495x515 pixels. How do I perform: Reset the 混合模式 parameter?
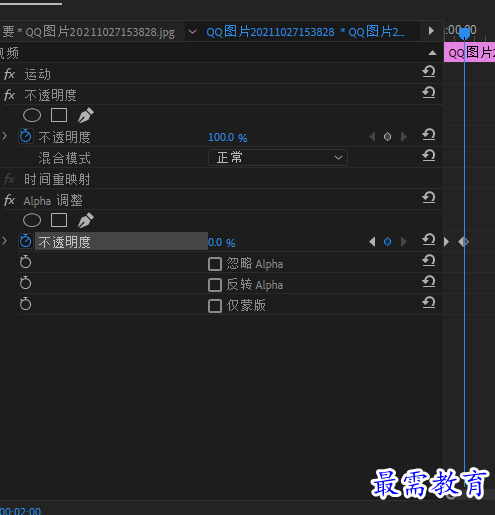[x=429, y=155]
